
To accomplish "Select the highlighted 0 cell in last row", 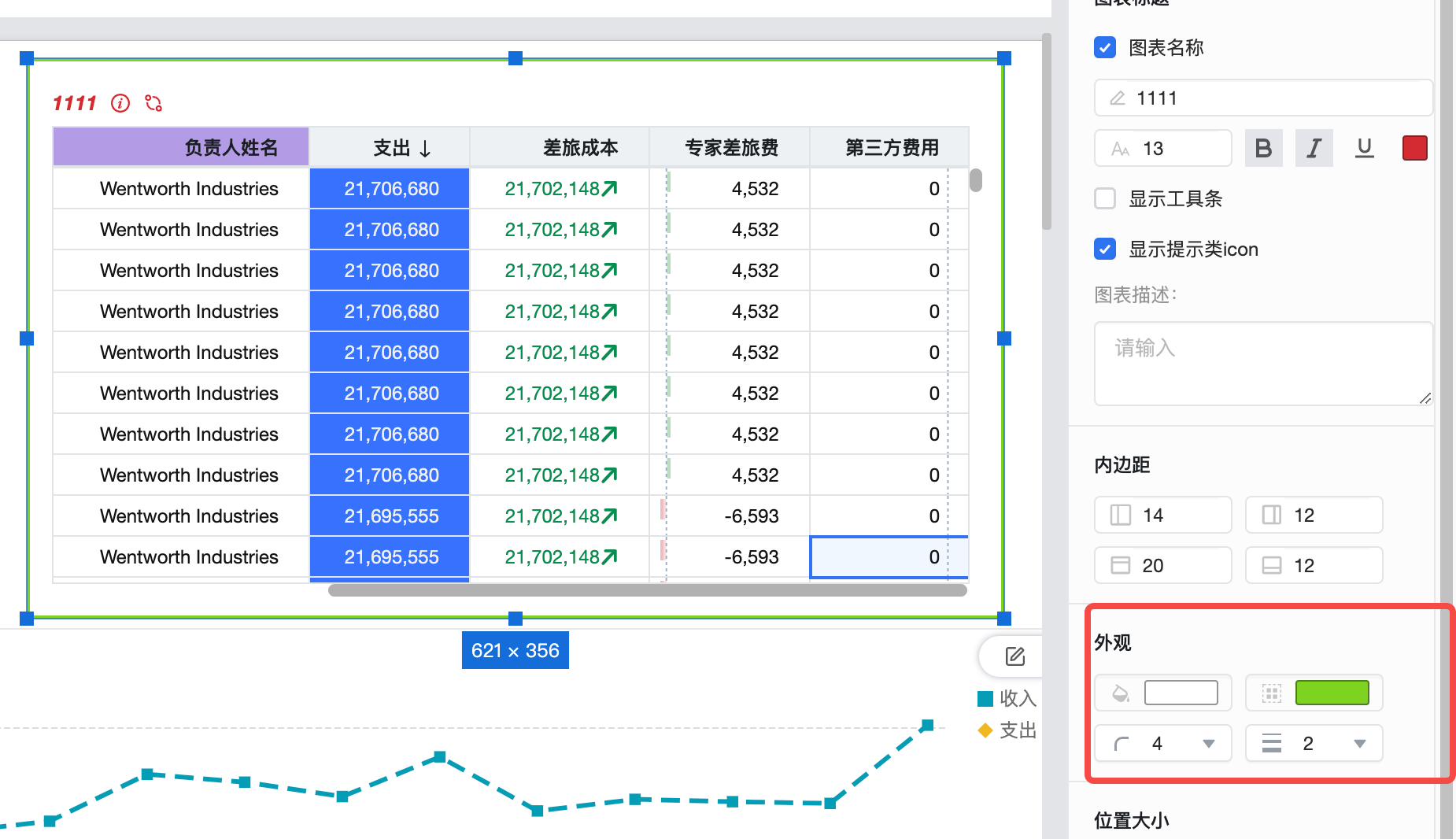I will point(889,557).
